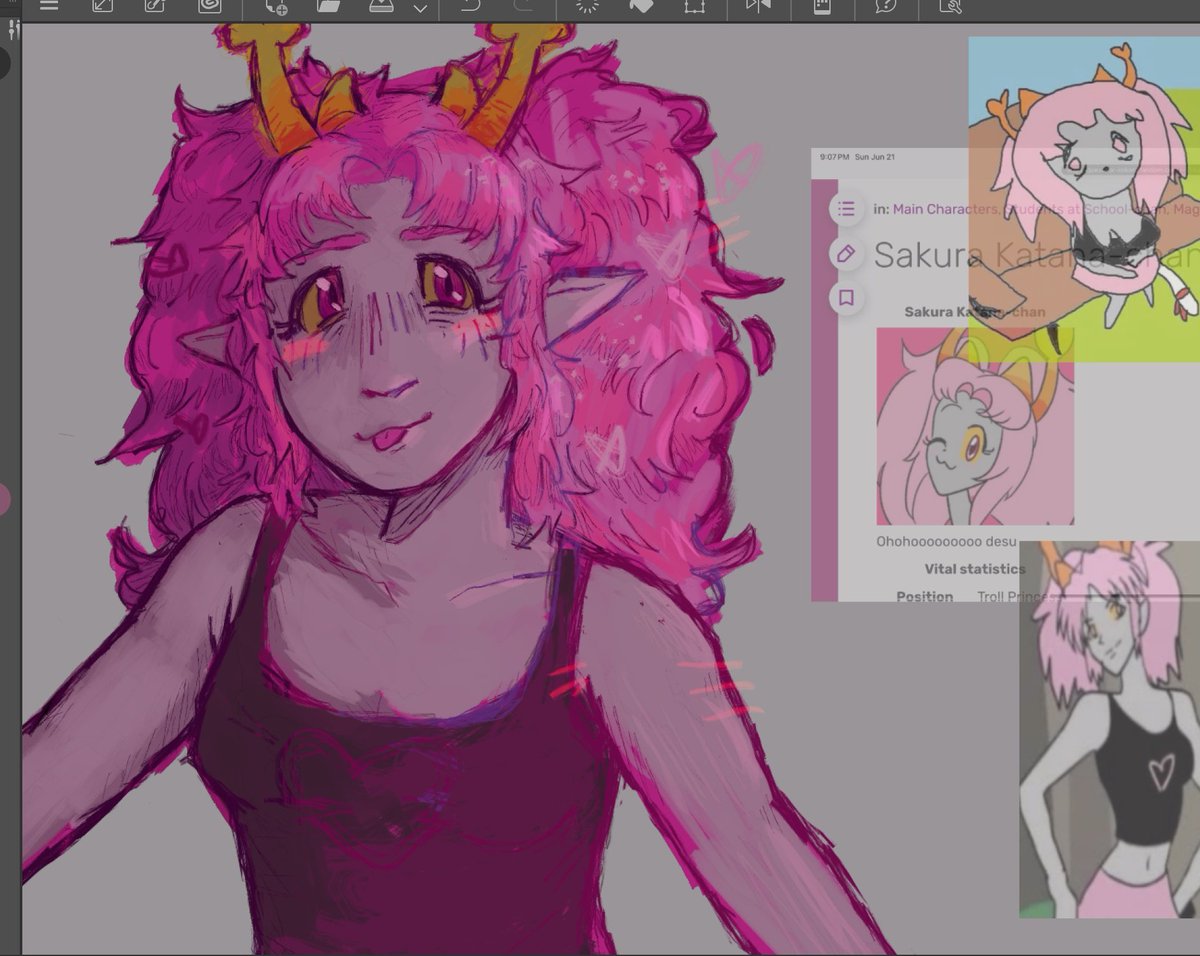The width and height of the screenshot is (1200, 956).
Task: Click the Clip Studio swirl icon
Action: (209, 6)
